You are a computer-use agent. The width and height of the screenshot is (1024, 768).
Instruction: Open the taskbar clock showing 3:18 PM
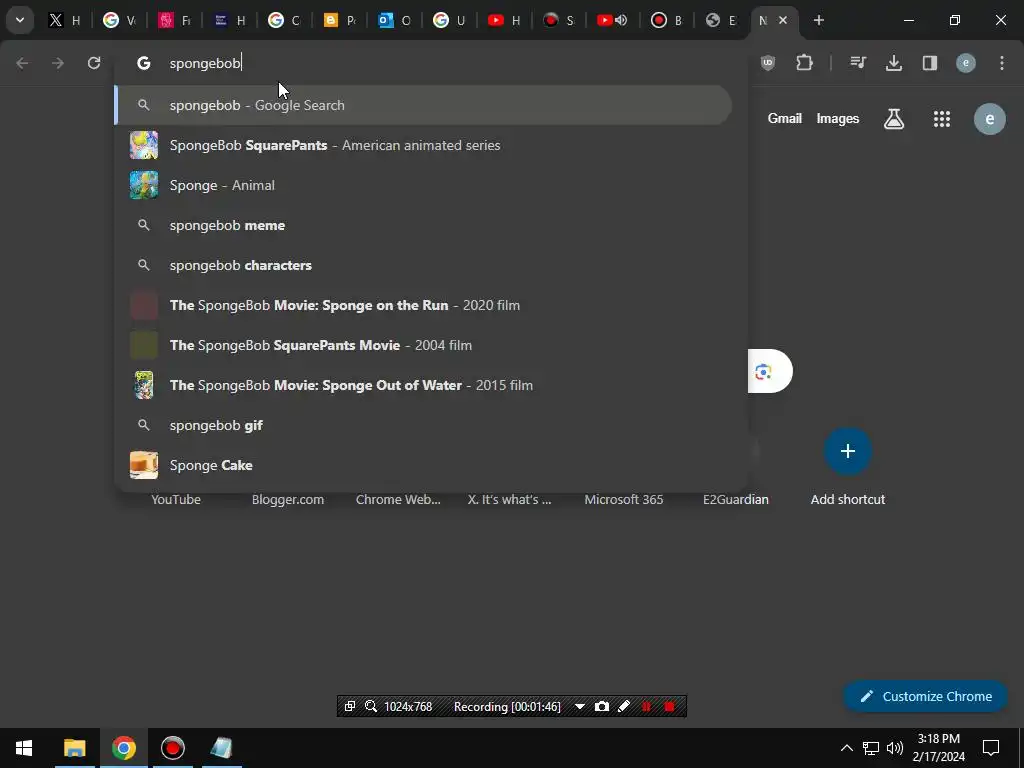[938, 748]
